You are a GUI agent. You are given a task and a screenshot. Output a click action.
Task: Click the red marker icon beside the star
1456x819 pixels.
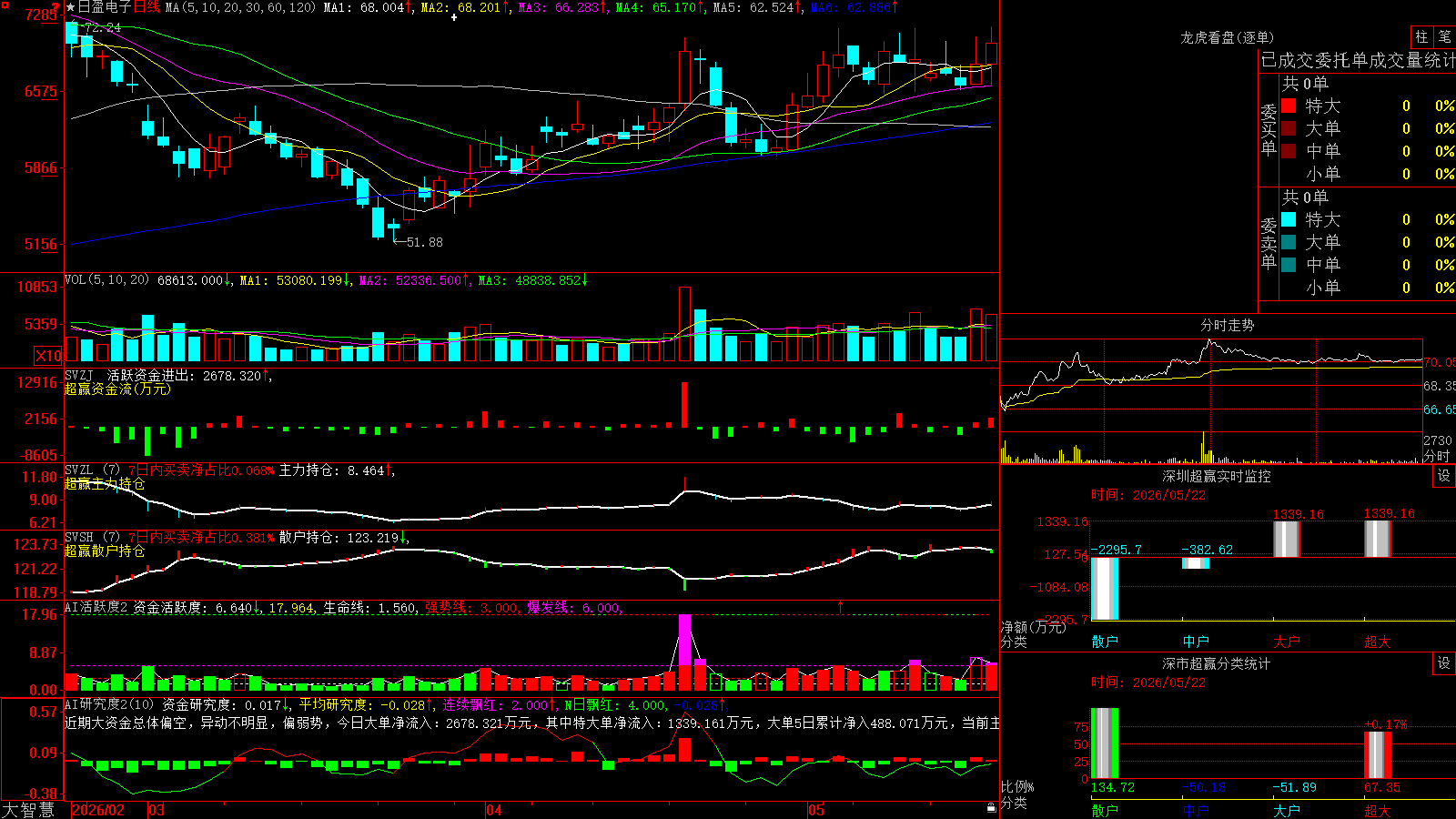(56, 7)
